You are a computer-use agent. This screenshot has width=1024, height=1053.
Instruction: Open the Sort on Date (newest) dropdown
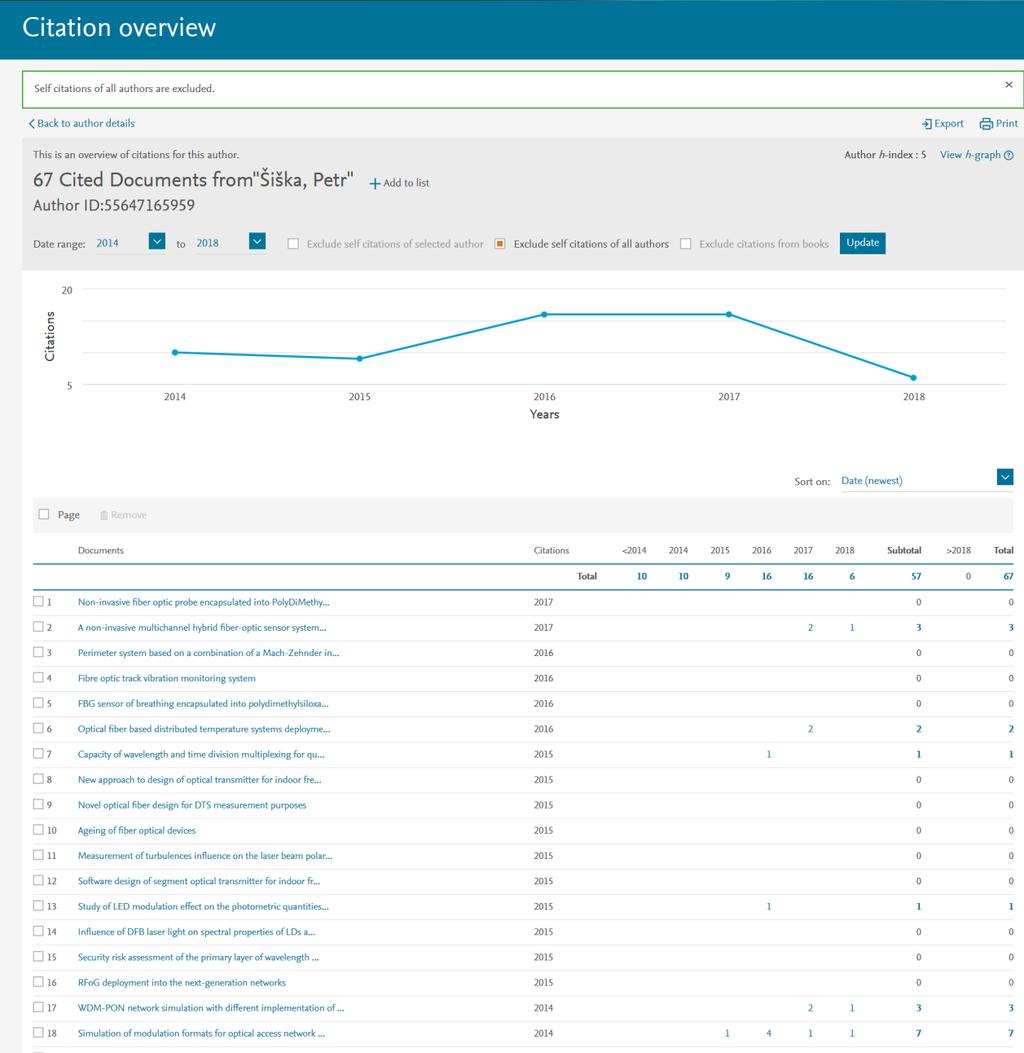(x=1005, y=477)
